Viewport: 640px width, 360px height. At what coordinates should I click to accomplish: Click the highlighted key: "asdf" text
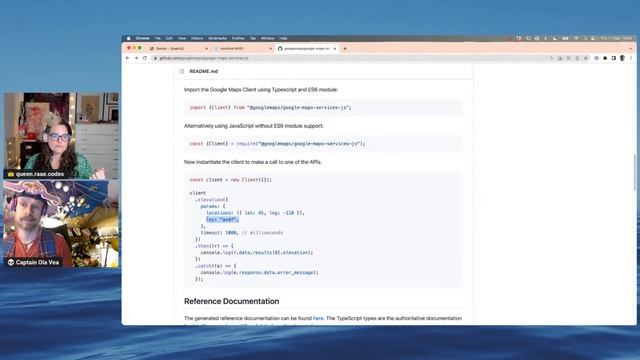click(x=222, y=220)
